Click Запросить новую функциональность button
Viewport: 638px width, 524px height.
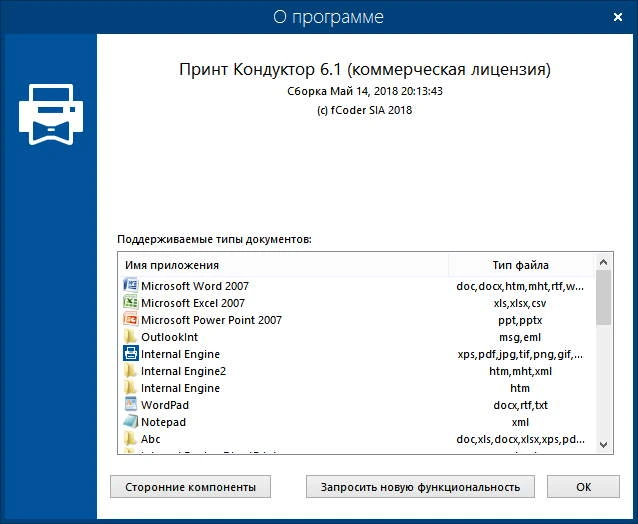point(420,487)
